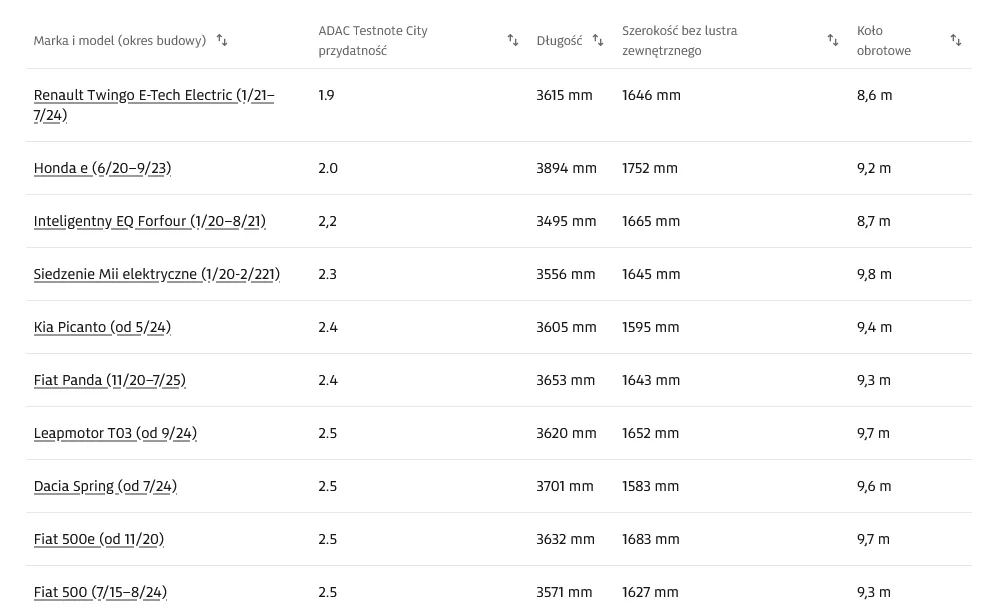Screen dimensions: 1000x616
Task: Click Koło obrotowe sort arrows icon
Action: 956,41
